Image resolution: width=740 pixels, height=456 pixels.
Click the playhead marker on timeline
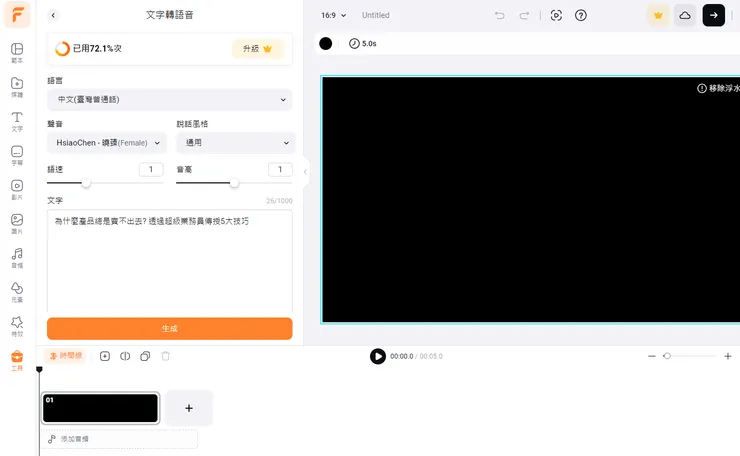click(x=39, y=369)
